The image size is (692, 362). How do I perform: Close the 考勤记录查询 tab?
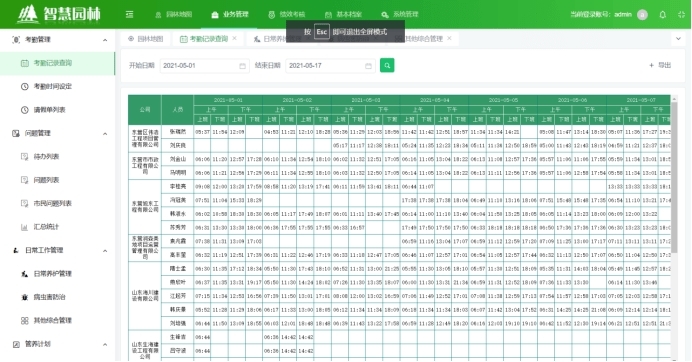pos(234,38)
